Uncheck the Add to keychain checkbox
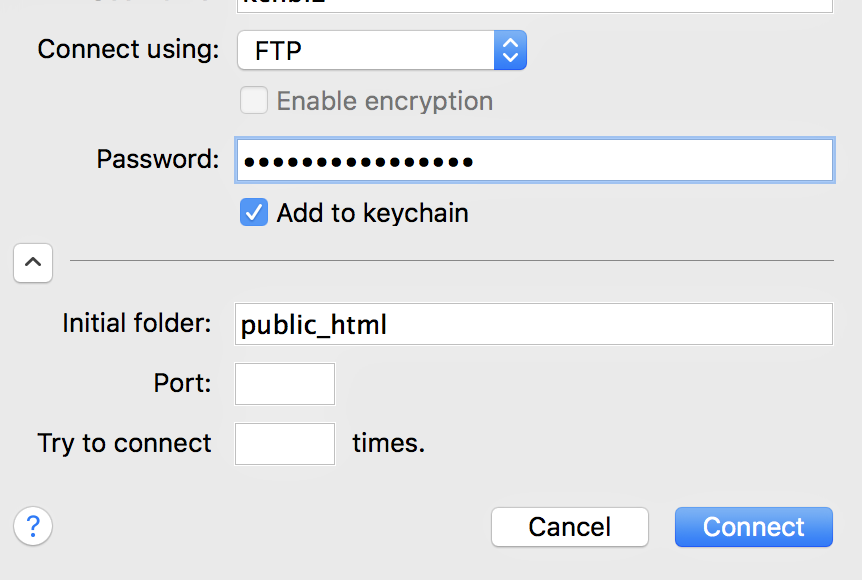862x580 pixels. [x=253, y=212]
